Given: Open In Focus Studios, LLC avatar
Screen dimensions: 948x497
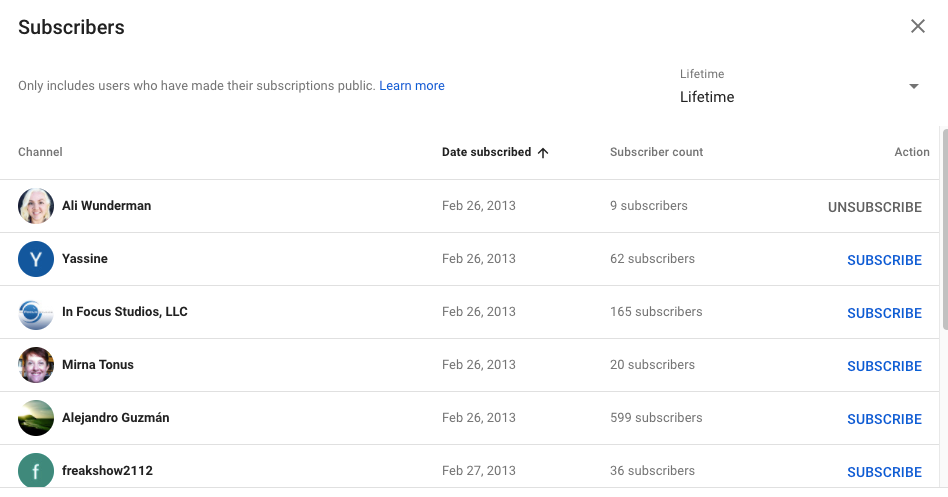Looking at the screenshot, I should [x=36, y=312].
